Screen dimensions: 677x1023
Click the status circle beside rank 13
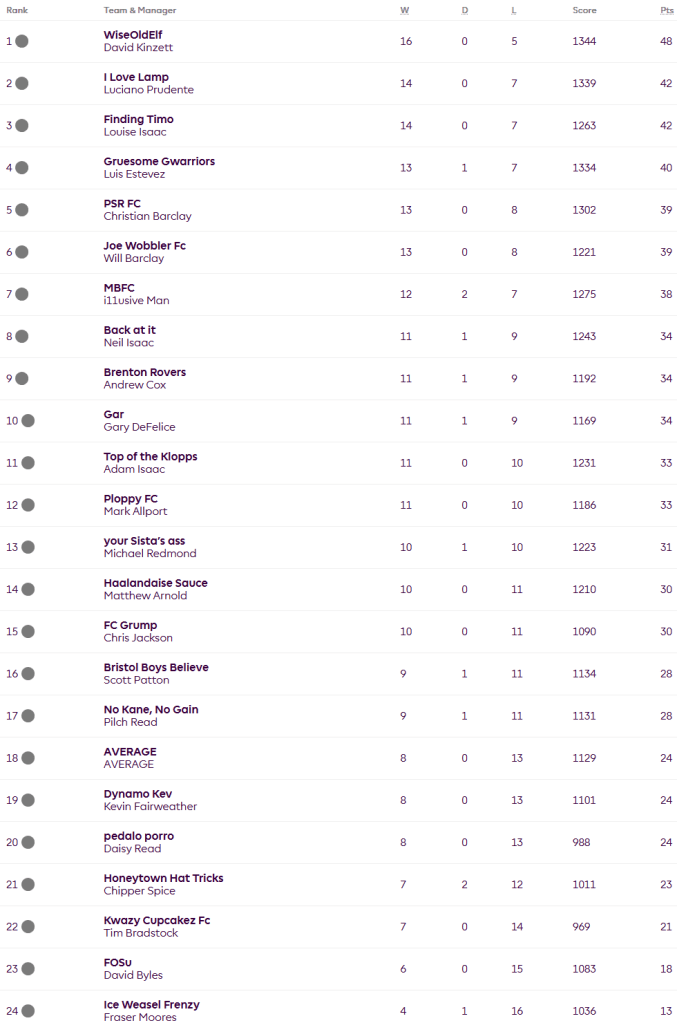click(28, 547)
